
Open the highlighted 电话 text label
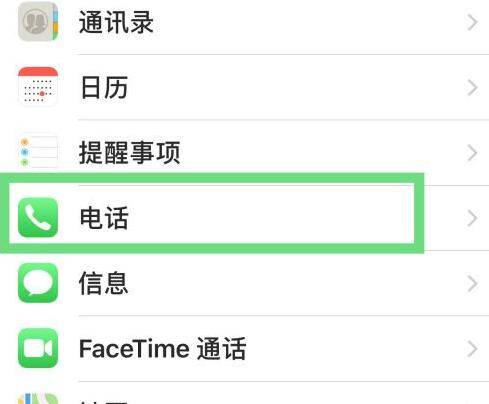click(104, 218)
